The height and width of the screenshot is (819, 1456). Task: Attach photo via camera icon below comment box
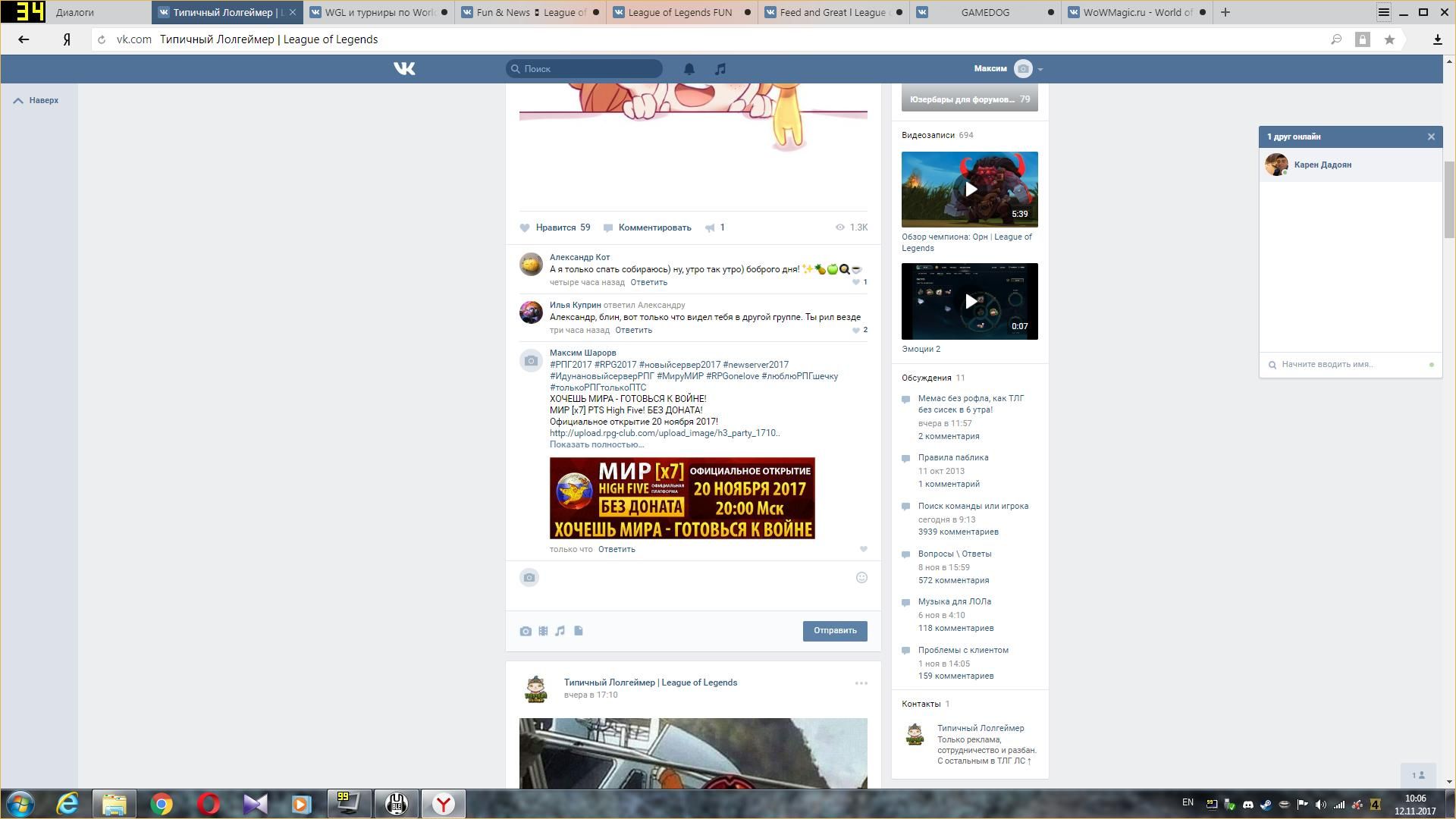pos(526,631)
